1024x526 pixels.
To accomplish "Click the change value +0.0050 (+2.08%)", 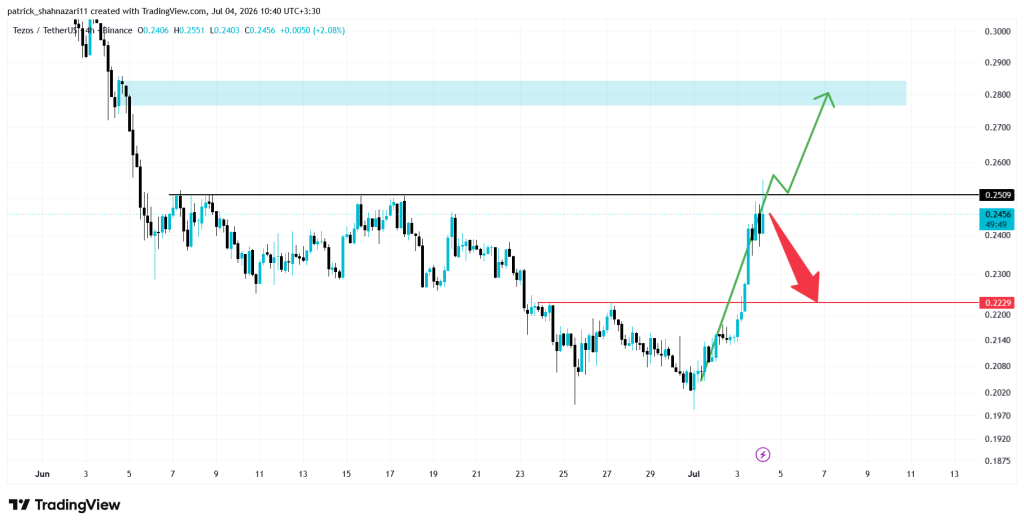I will click(311, 31).
